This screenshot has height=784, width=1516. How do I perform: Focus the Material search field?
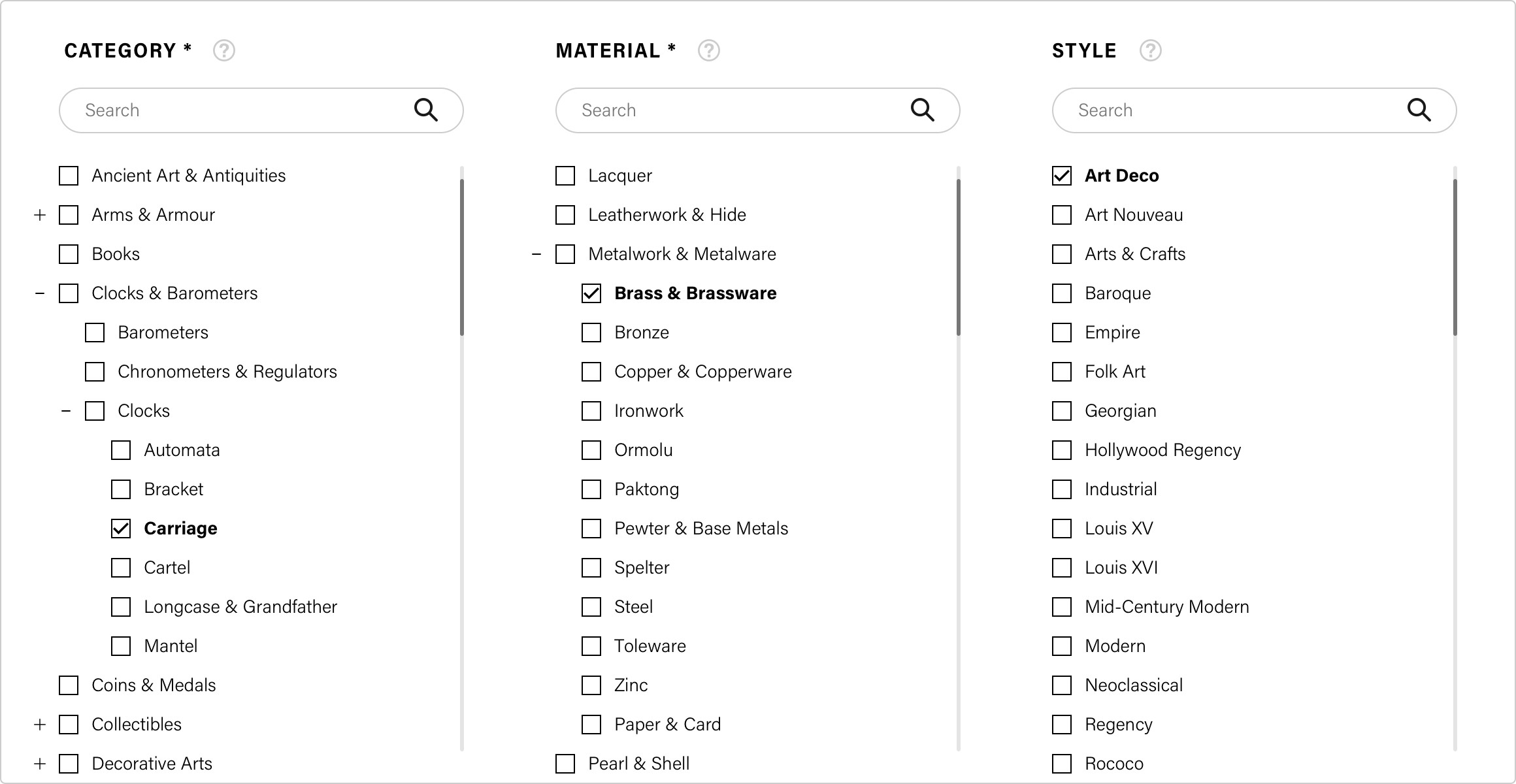click(x=758, y=110)
